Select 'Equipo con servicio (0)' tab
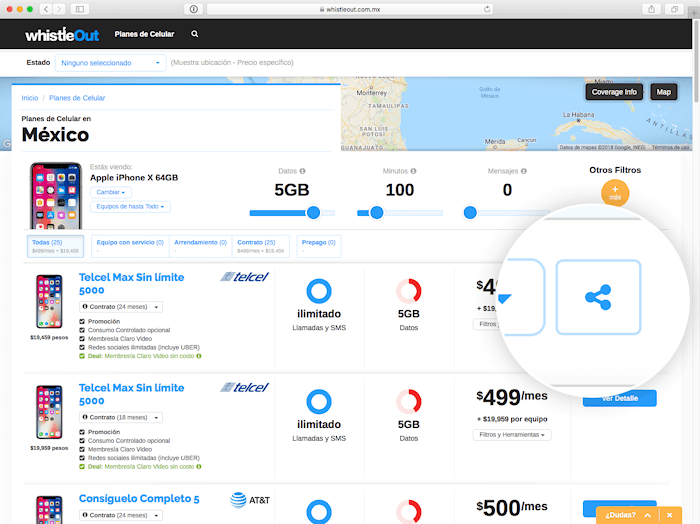Image resolution: width=700 pixels, height=524 pixels. coord(130,246)
